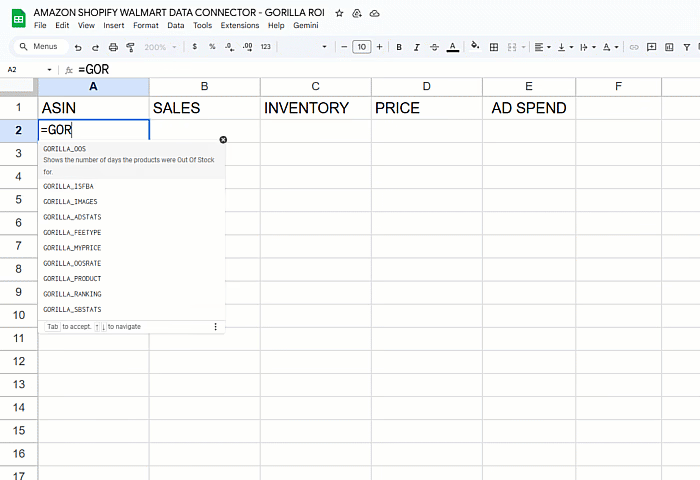The image size is (700, 480).
Task: Click the Redo arrow icon
Action: [x=95, y=47]
